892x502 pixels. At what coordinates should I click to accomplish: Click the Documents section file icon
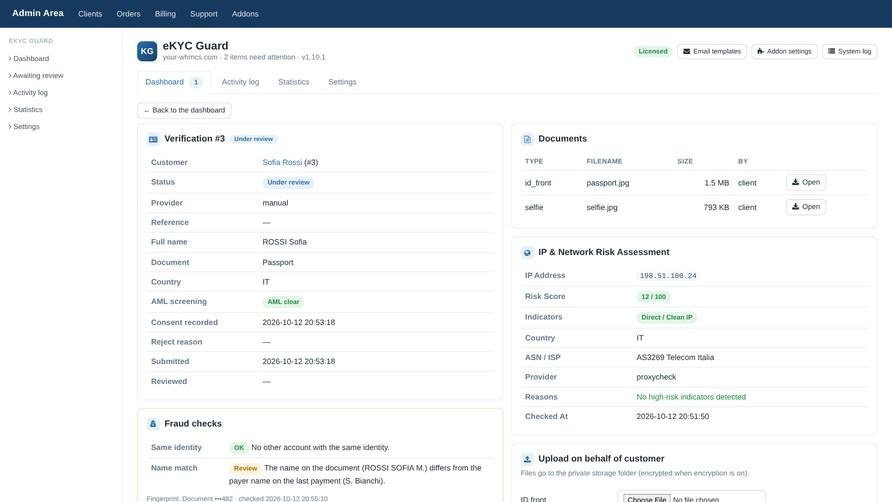pos(527,139)
